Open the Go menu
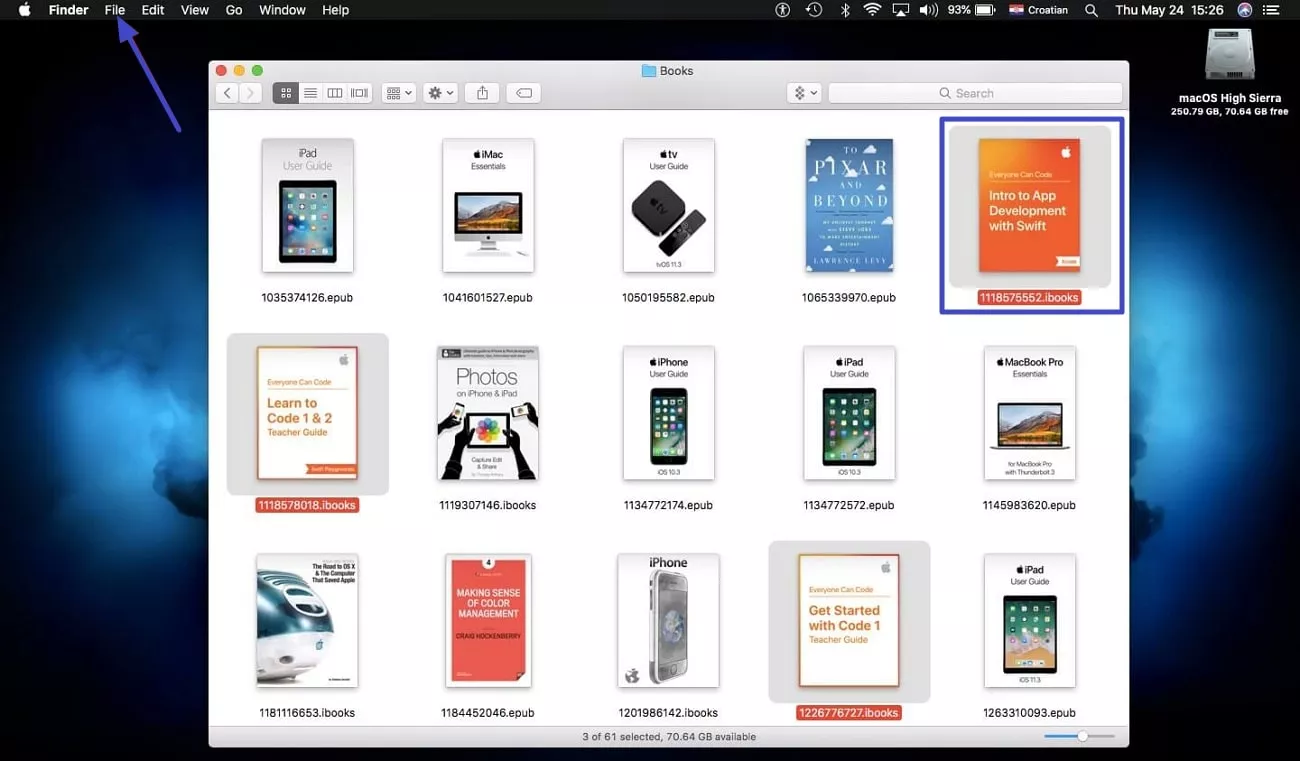The width and height of the screenshot is (1300, 761). 233,10
